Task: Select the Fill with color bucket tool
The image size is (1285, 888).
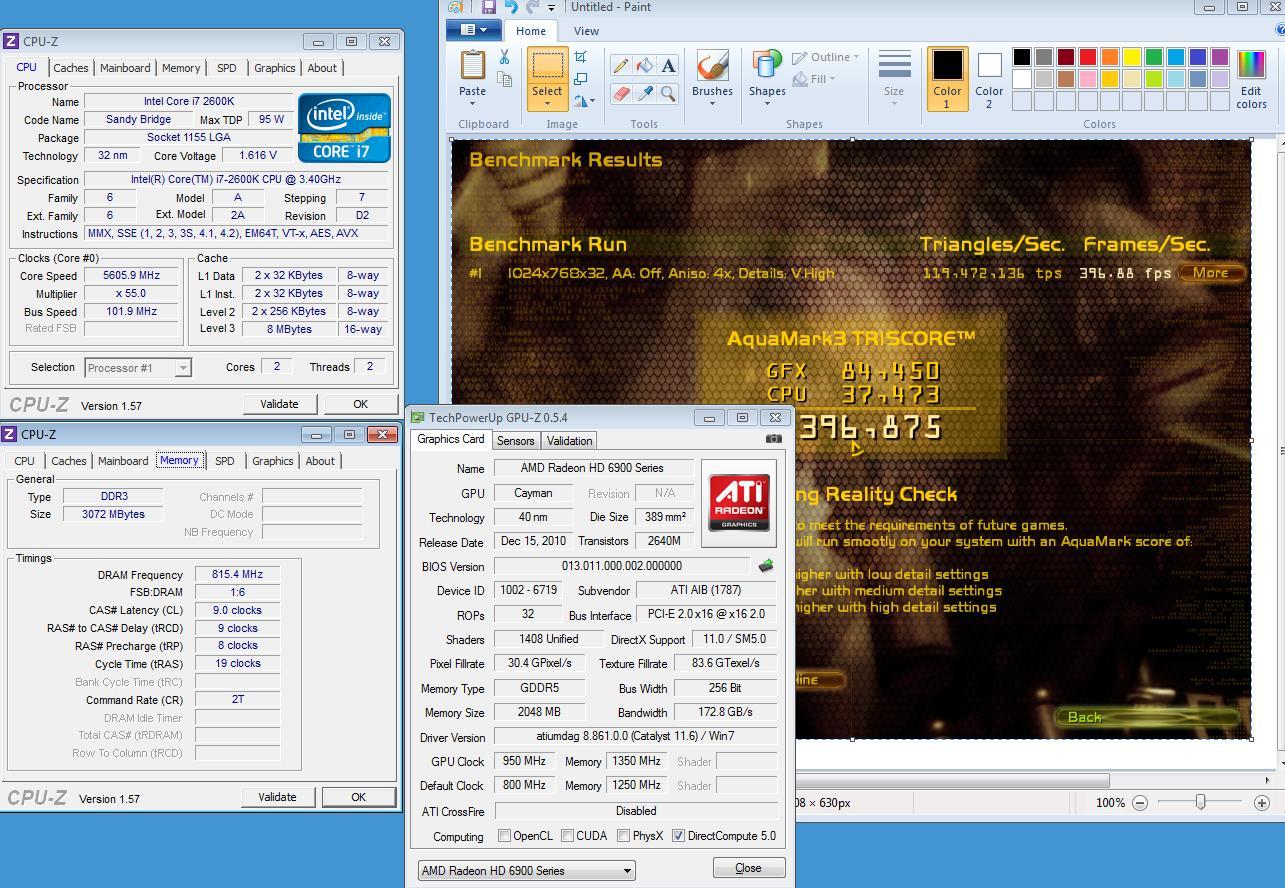Action: click(x=644, y=66)
